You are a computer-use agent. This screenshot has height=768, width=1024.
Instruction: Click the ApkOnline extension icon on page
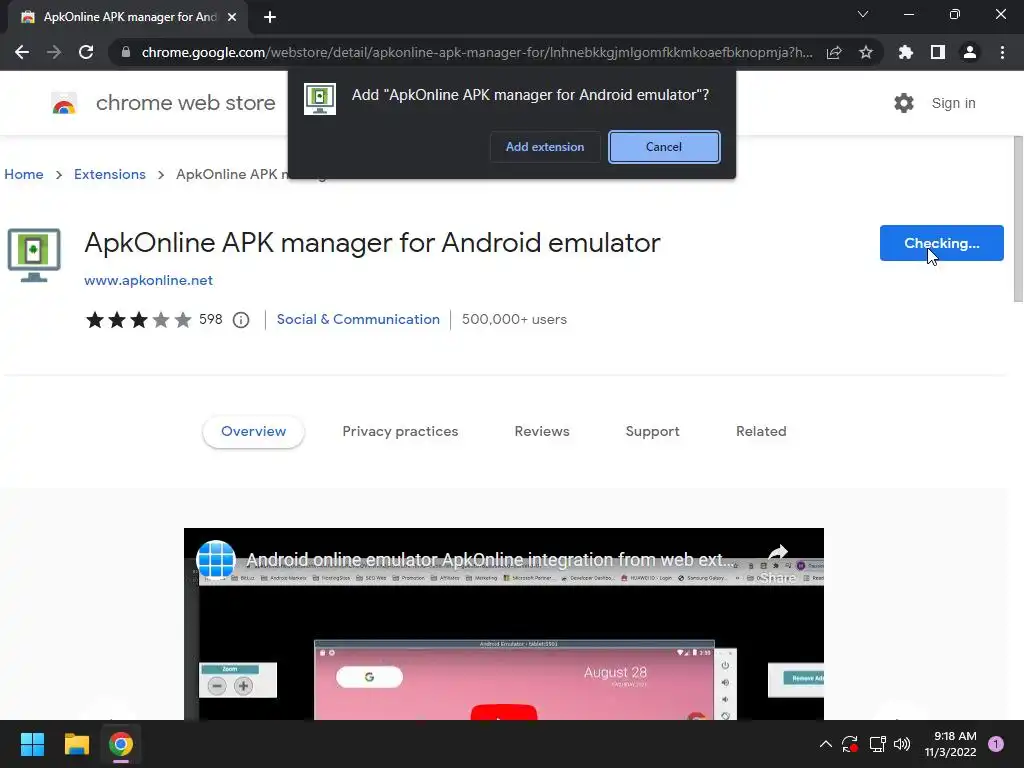[x=34, y=255]
